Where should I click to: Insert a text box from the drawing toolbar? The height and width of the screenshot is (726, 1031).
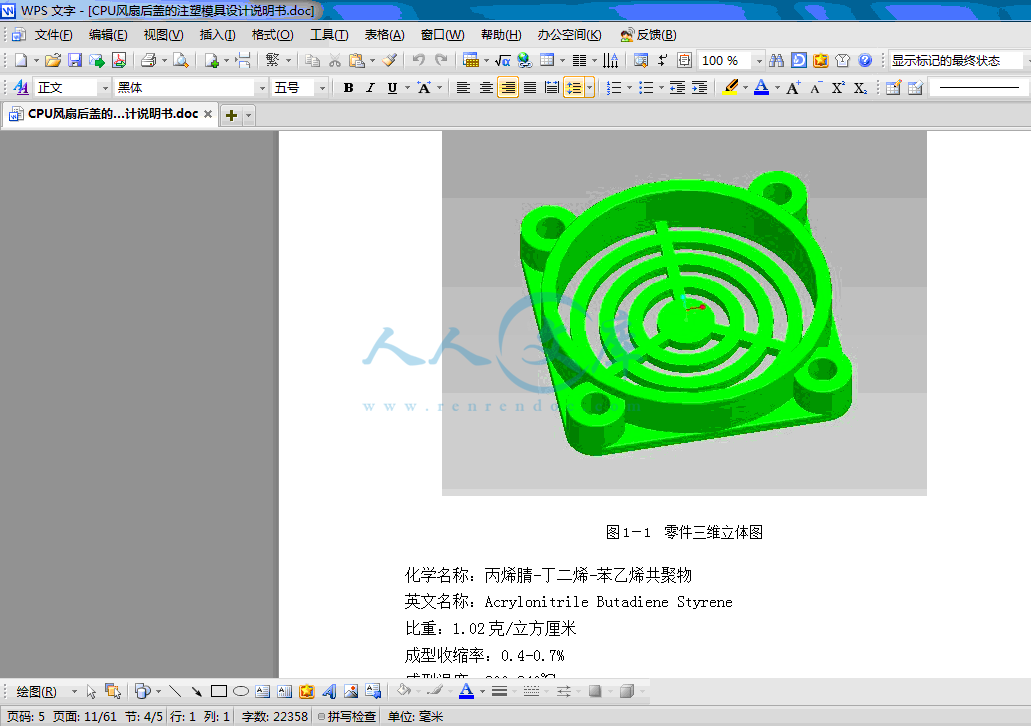(263, 691)
